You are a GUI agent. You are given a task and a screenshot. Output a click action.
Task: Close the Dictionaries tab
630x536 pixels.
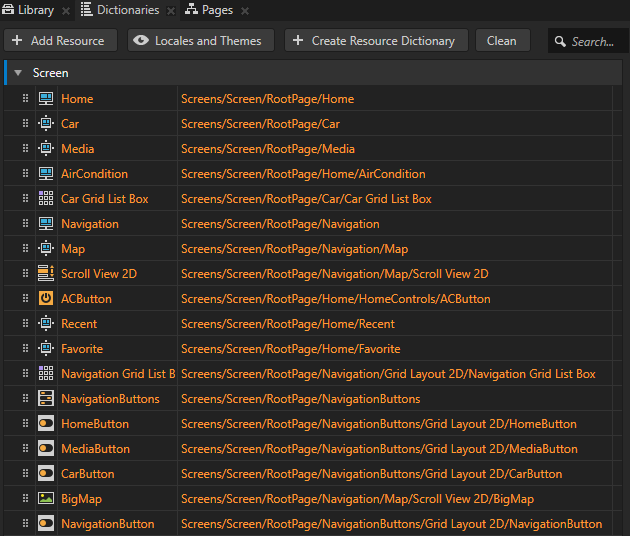point(170,11)
